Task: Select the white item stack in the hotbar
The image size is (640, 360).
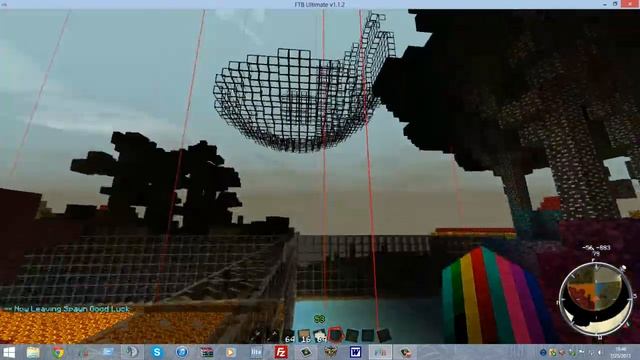Action: [x=320, y=336]
